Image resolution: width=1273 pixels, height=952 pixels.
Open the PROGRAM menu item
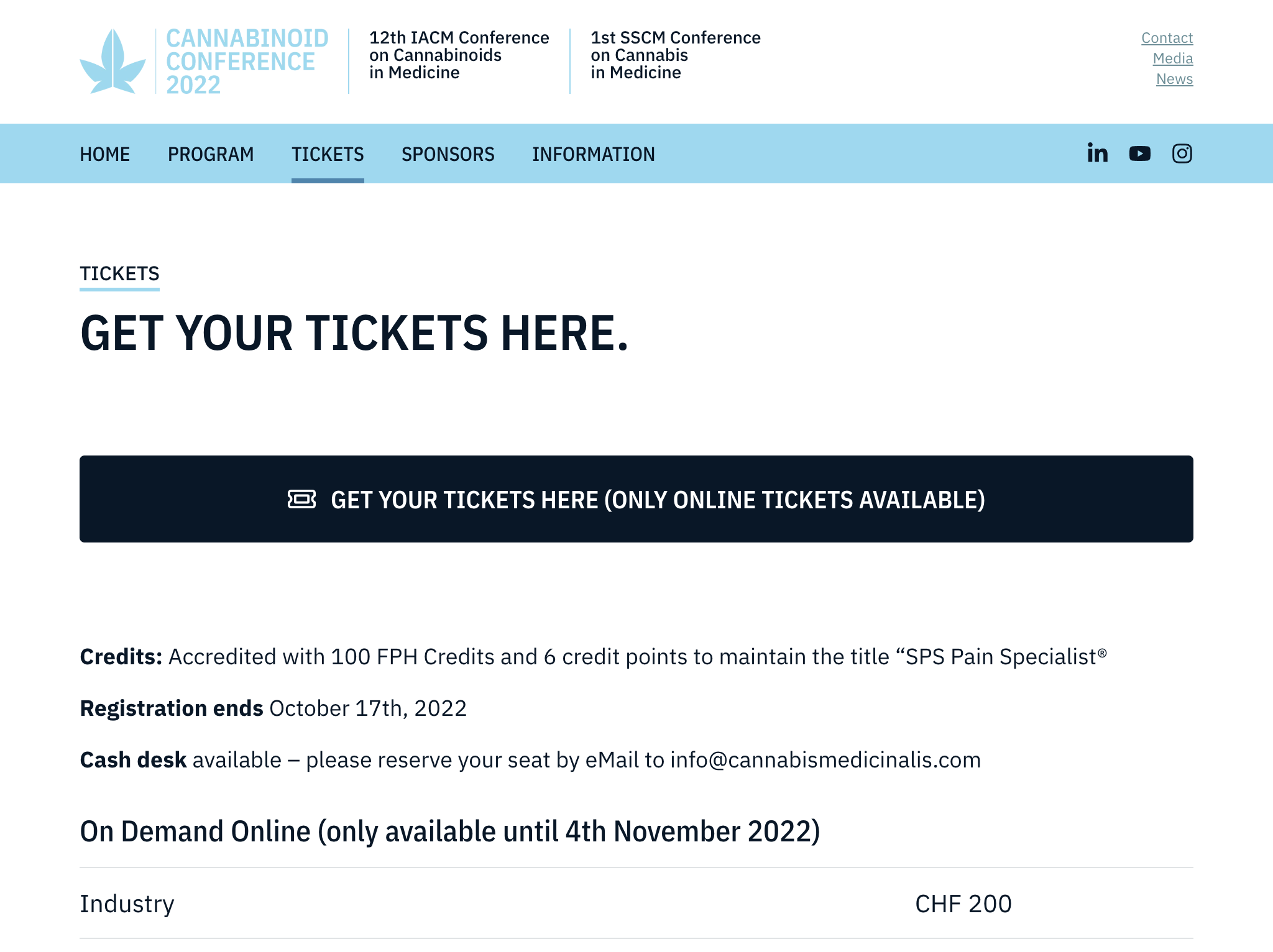pyautogui.click(x=211, y=154)
